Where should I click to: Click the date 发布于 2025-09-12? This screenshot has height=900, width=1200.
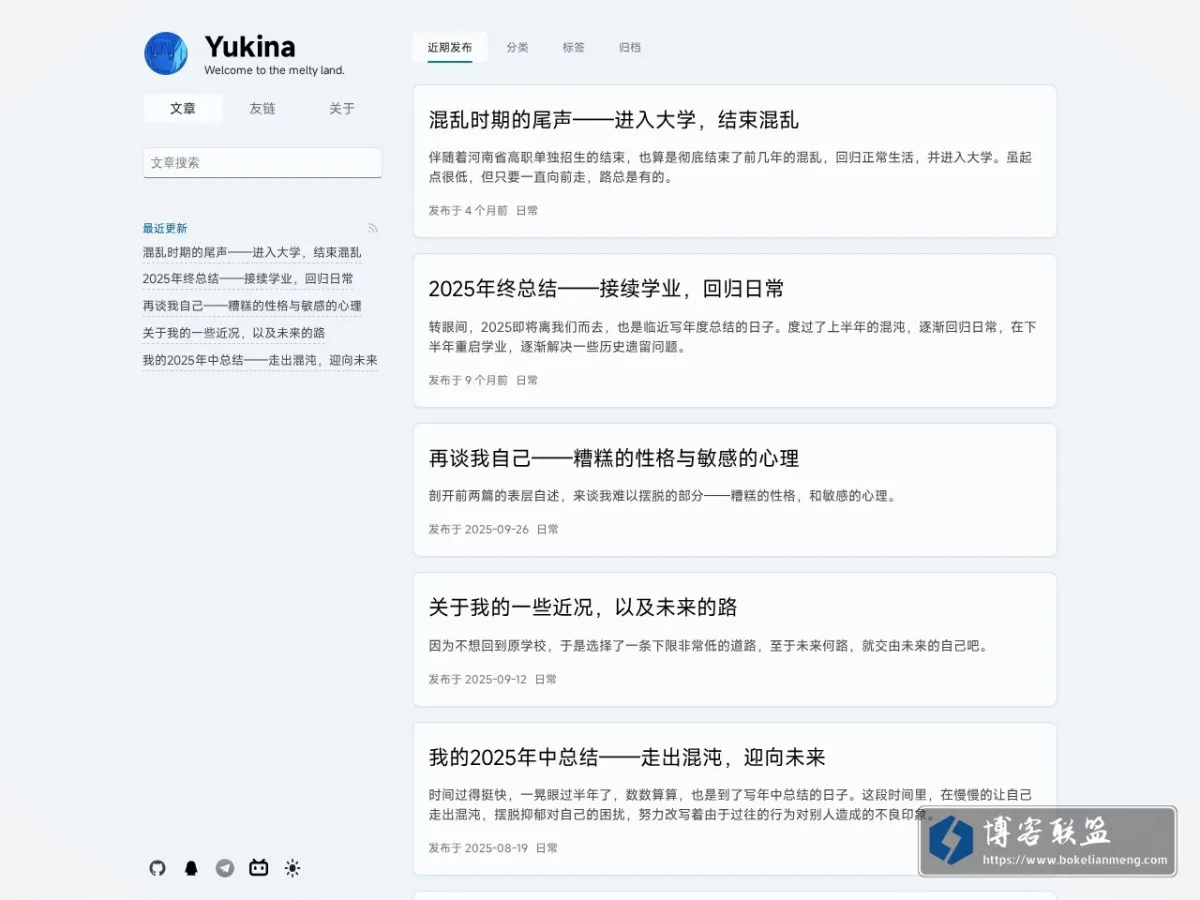pos(477,679)
